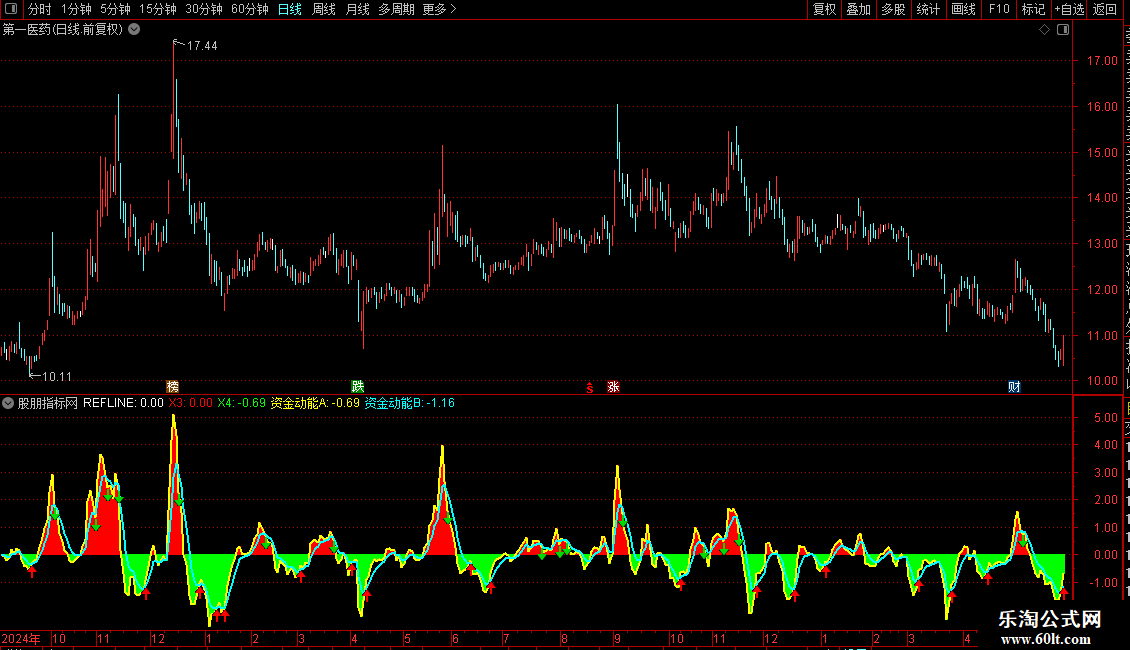Click the 榜 marker on the price chart
The width and height of the screenshot is (1130, 650).
(x=172, y=386)
